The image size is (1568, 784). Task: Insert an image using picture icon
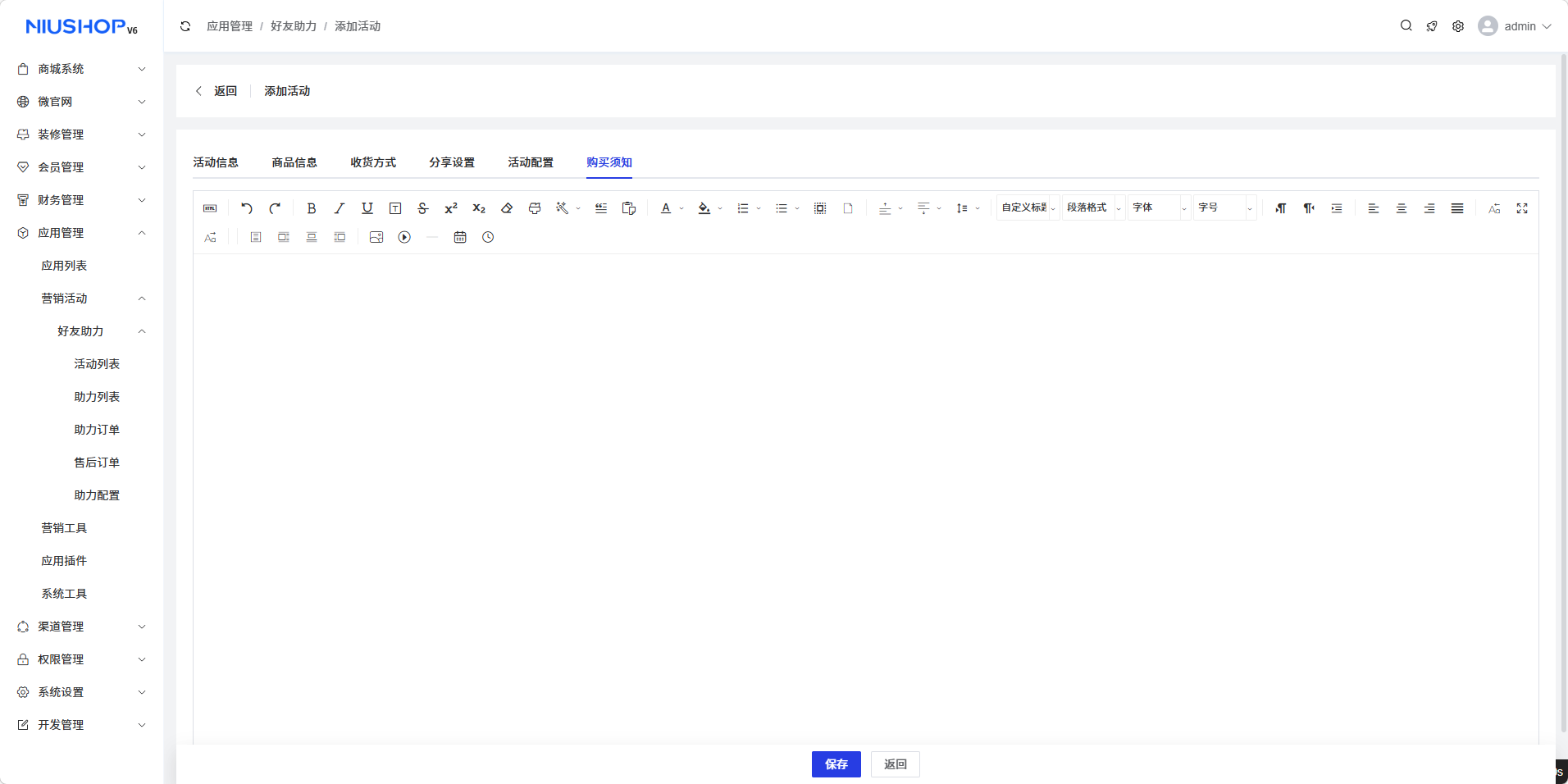[x=376, y=237]
